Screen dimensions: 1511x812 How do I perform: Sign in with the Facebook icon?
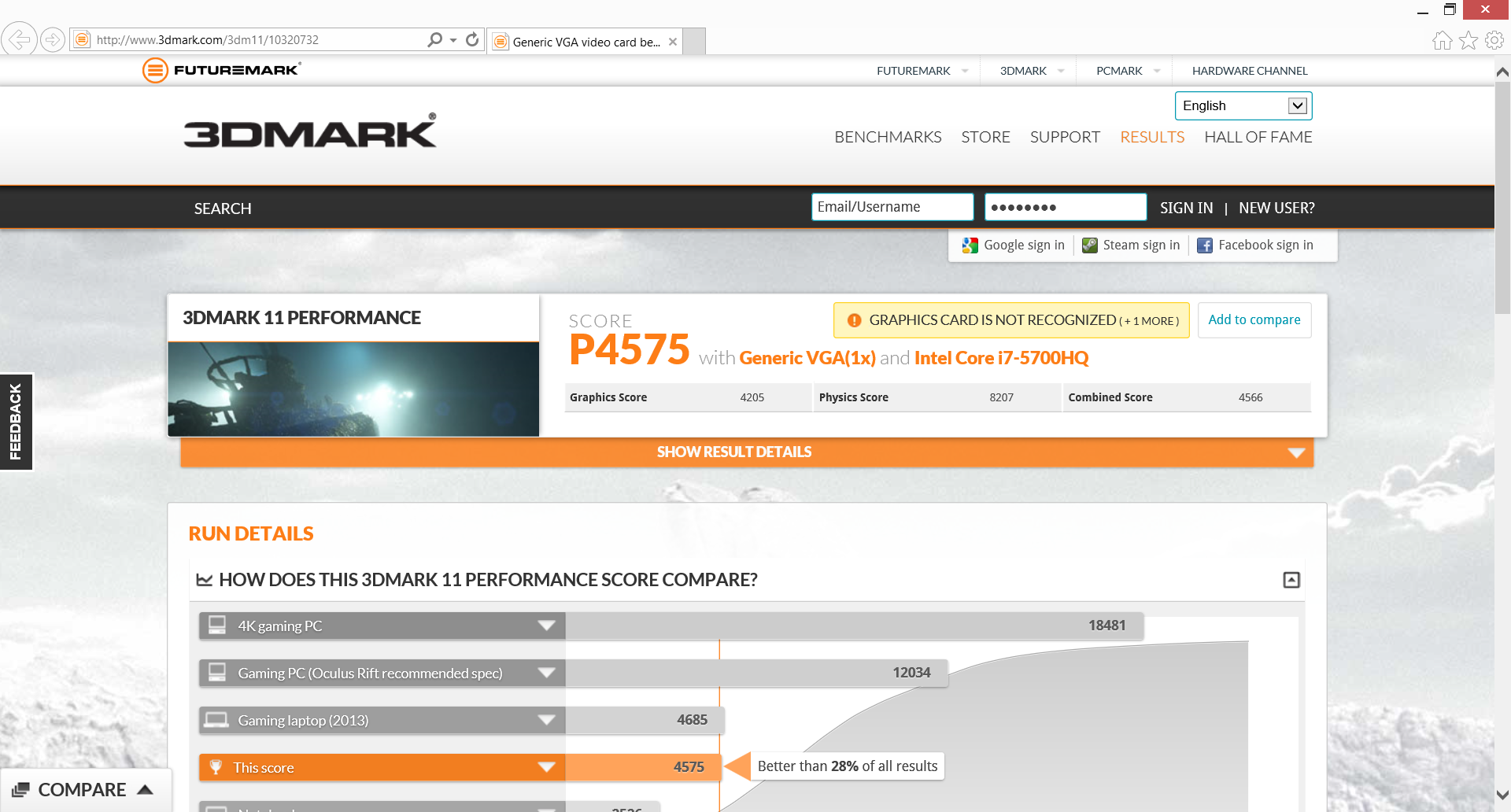click(1205, 245)
